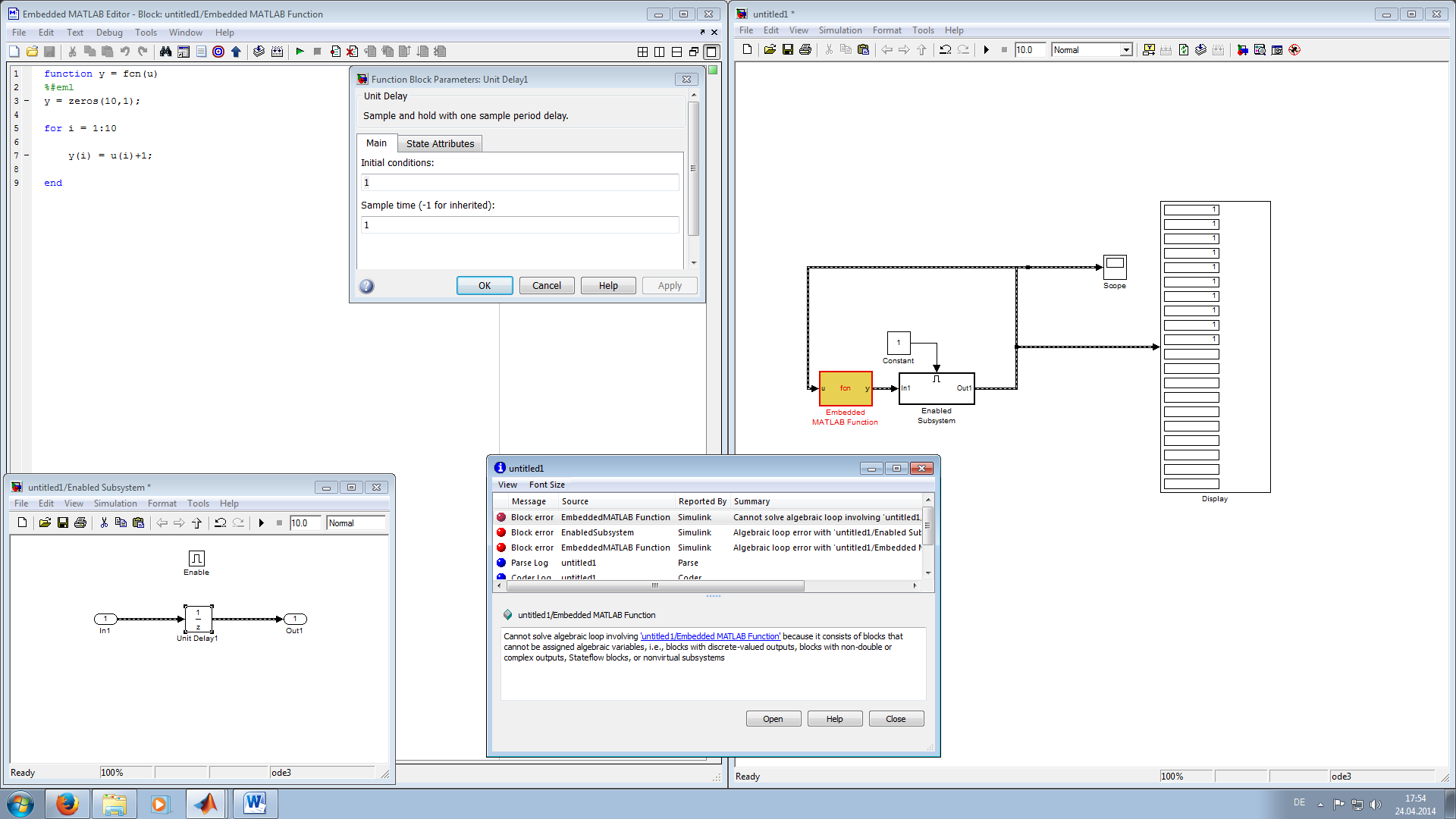The height and width of the screenshot is (819, 1456).
Task: Click the green Run arrow in Embedded MATLAB Editor
Action: [x=300, y=52]
